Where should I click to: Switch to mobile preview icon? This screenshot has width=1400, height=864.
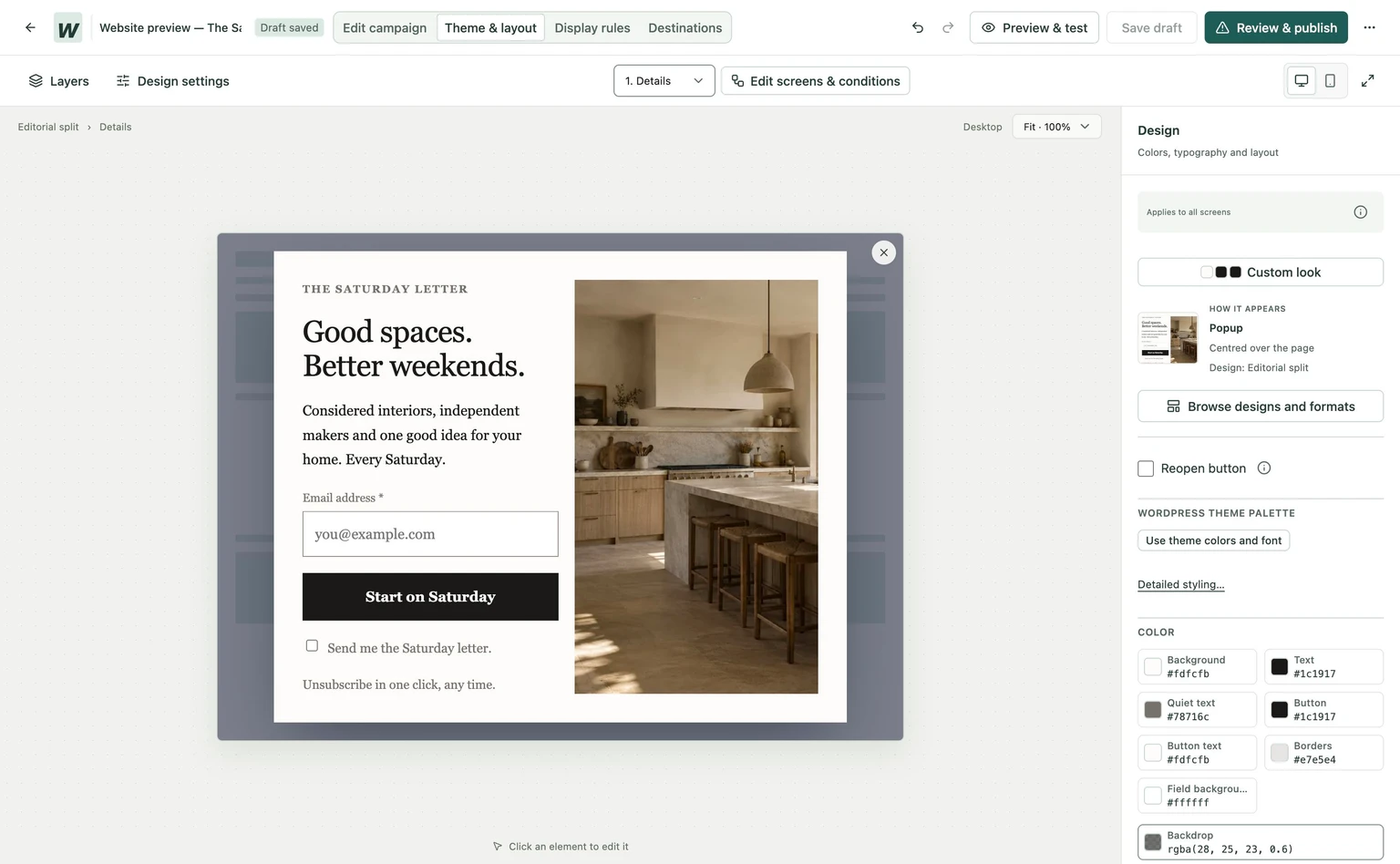(1330, 80)
